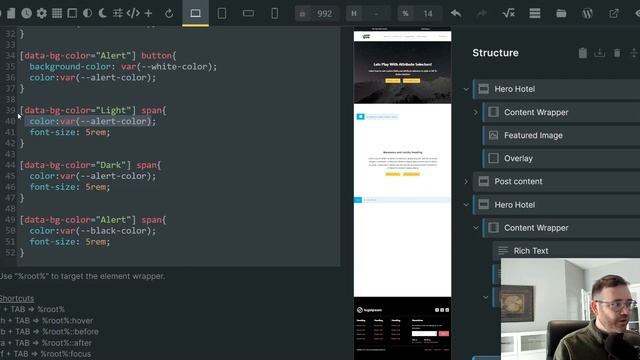Click the Structure panel title
The height and width of the screenshot is (360, 640).
pos(496,53)
